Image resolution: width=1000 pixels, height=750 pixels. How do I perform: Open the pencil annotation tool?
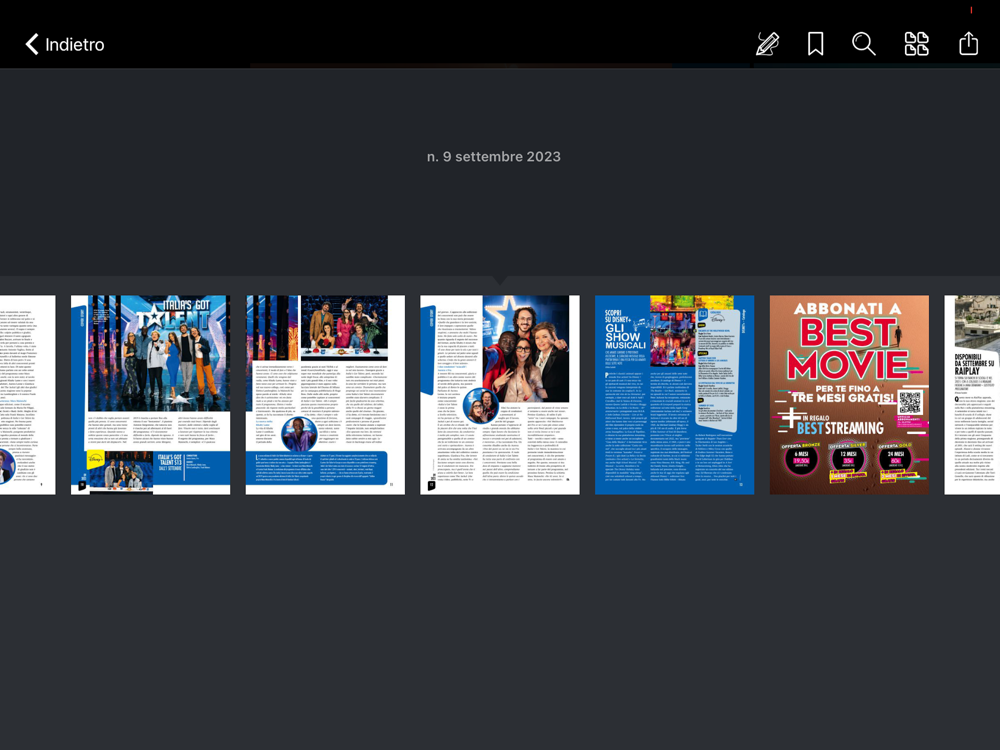[767, 44]
